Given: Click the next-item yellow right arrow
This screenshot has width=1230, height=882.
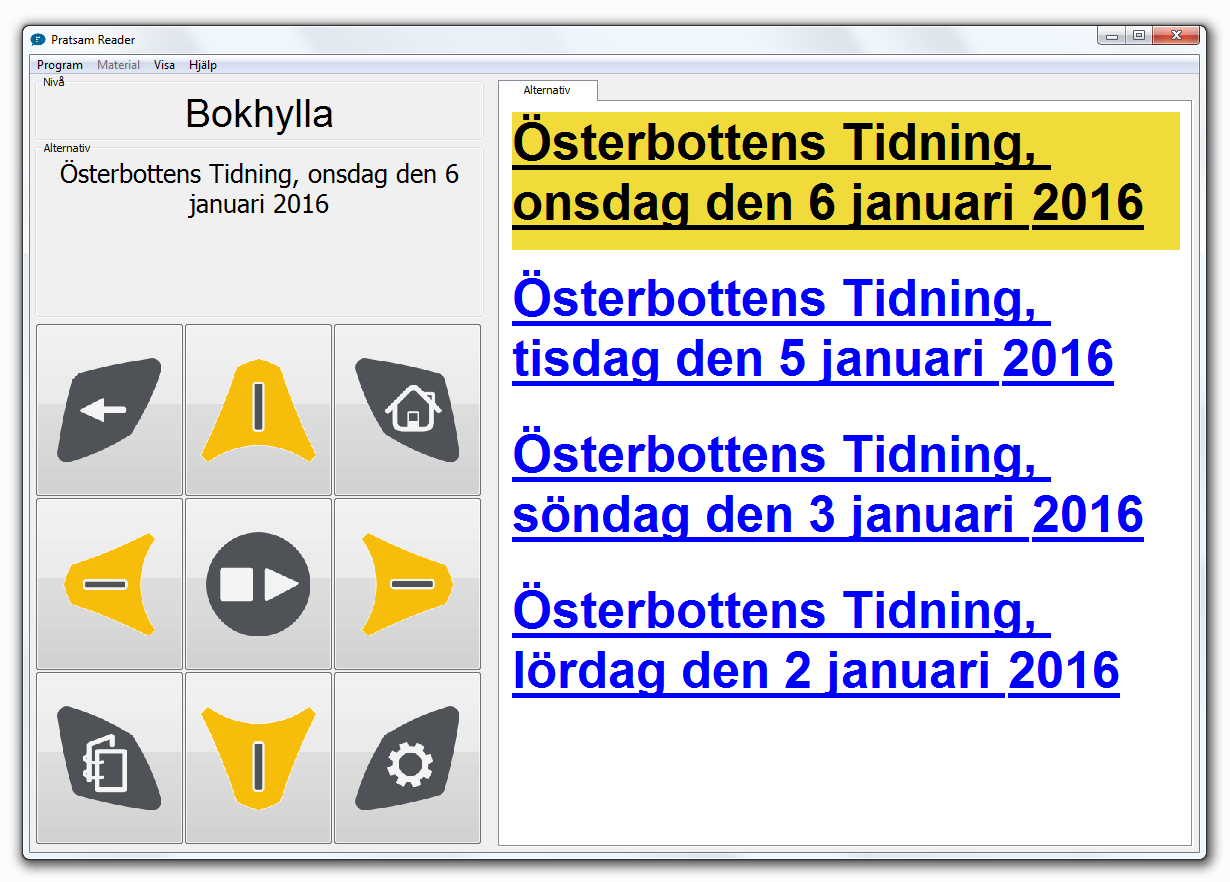Looking at the screenshot, I should [x=406, y=583].
